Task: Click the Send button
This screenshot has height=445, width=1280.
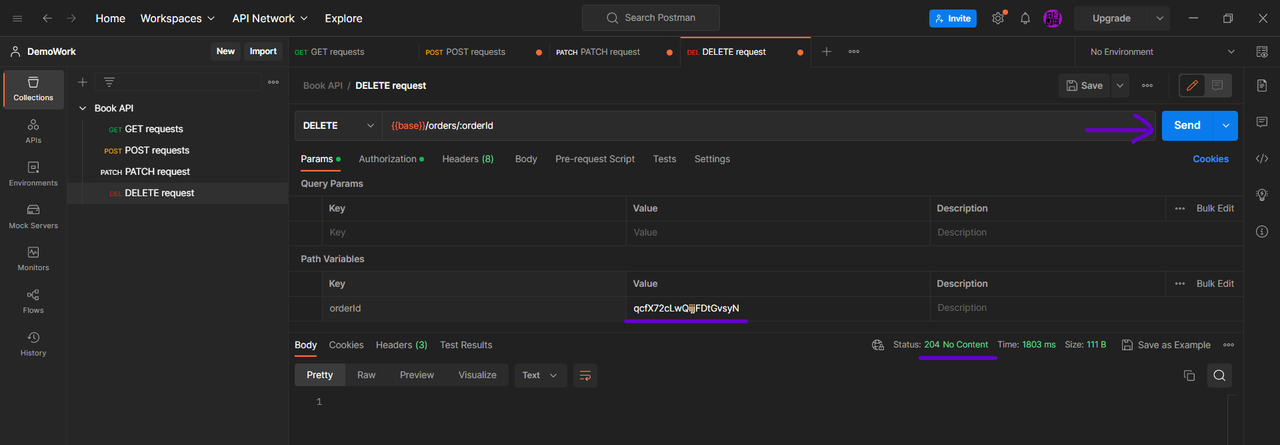Action: (x=1188, y=126)
